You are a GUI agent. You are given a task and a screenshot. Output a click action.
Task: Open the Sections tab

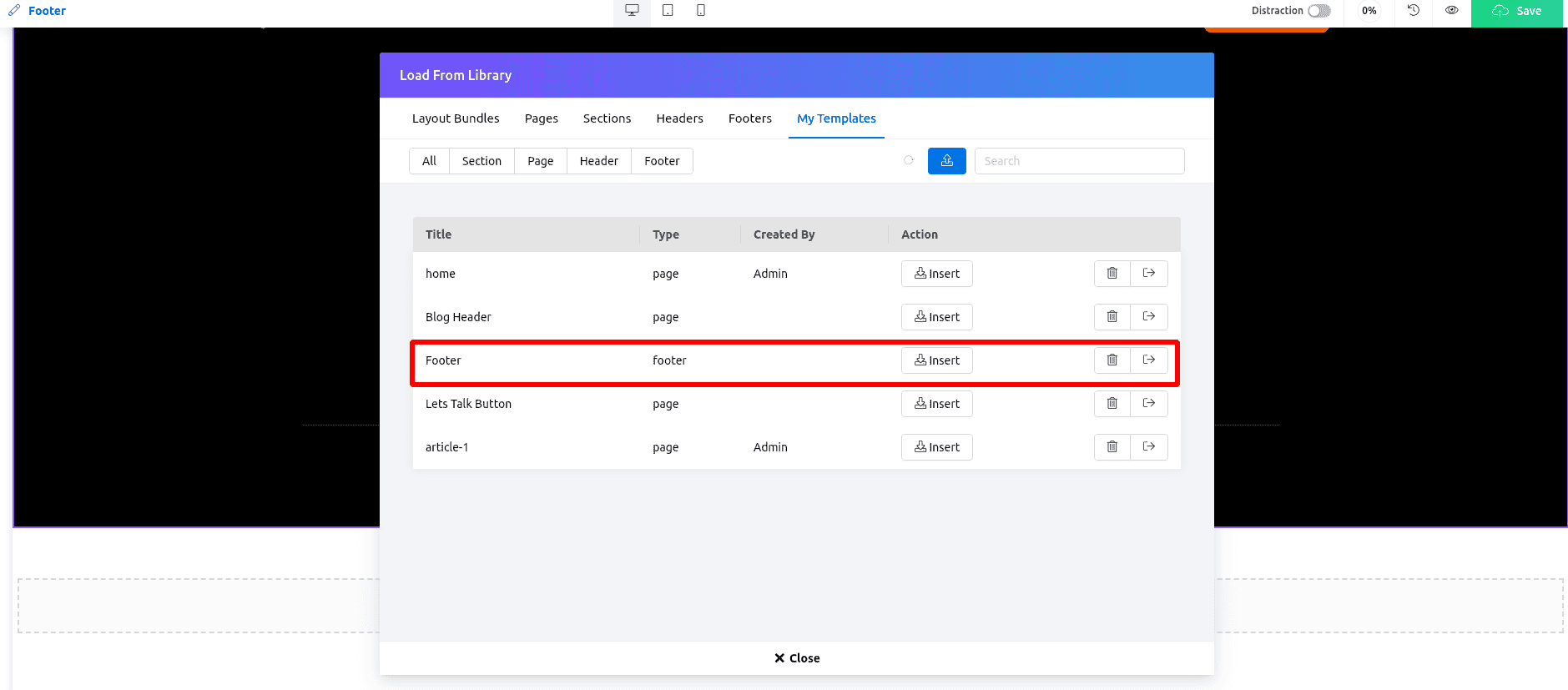607,118
